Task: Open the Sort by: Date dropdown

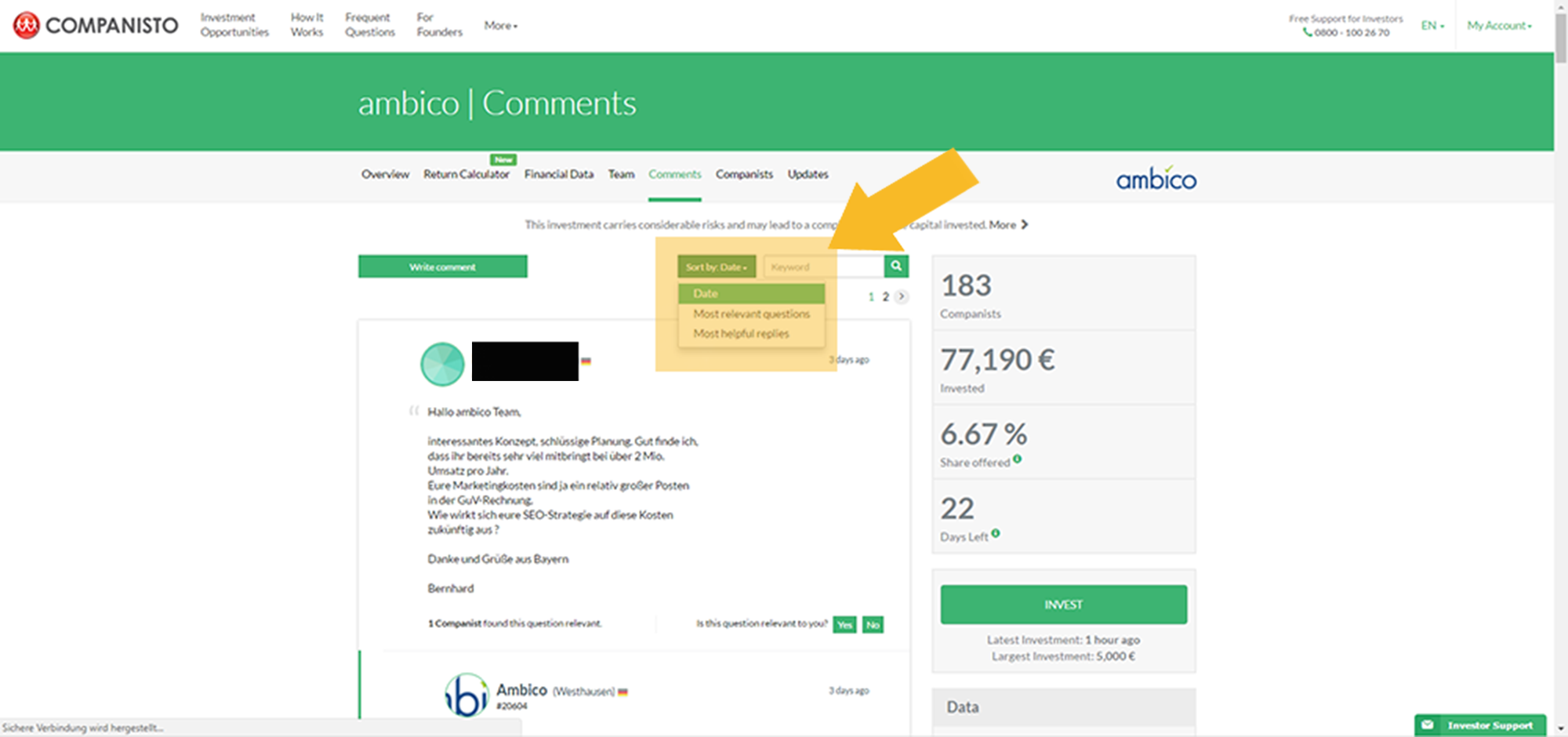Action: (x=717, y=267)
